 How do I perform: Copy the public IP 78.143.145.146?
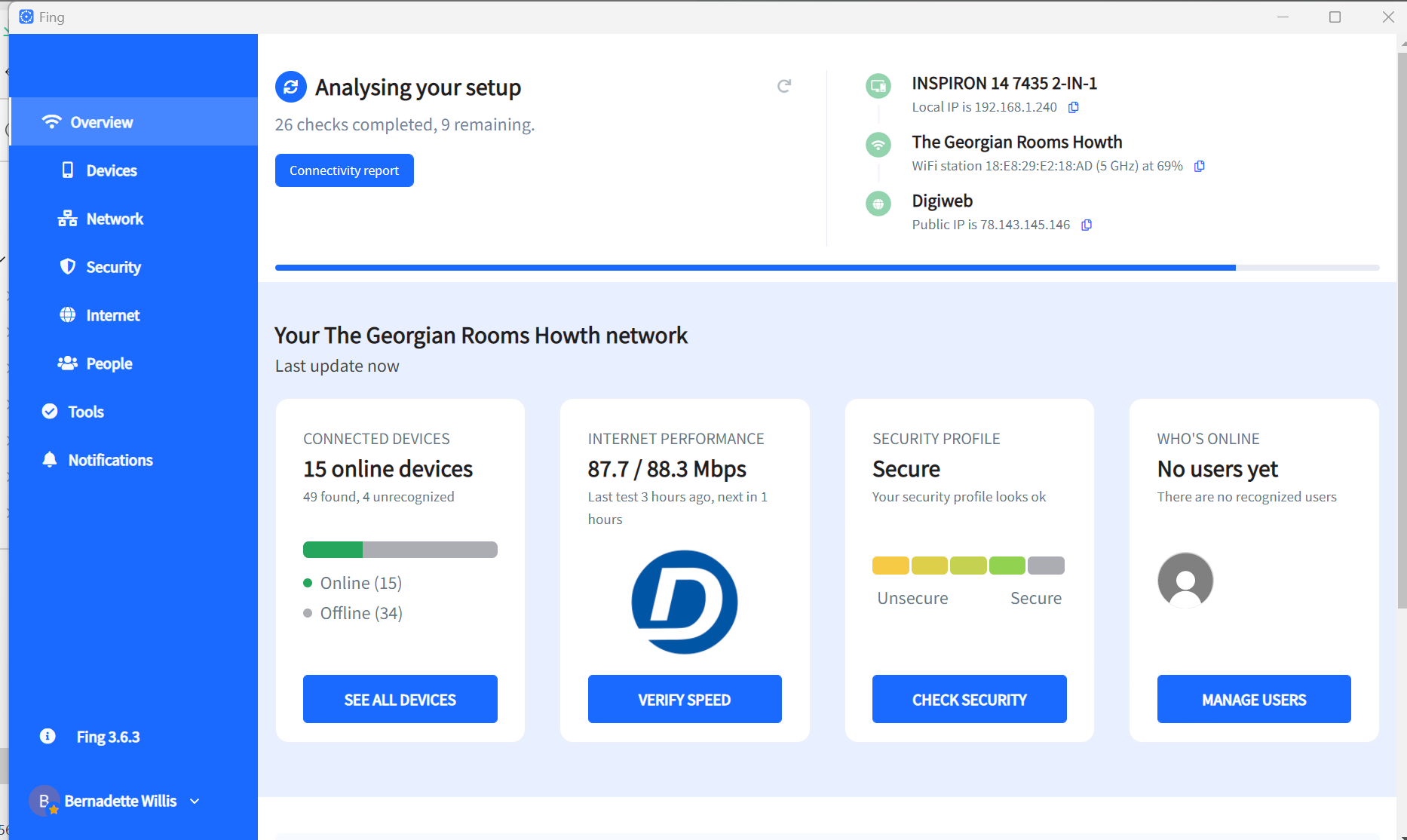[x=1086, y=225]
